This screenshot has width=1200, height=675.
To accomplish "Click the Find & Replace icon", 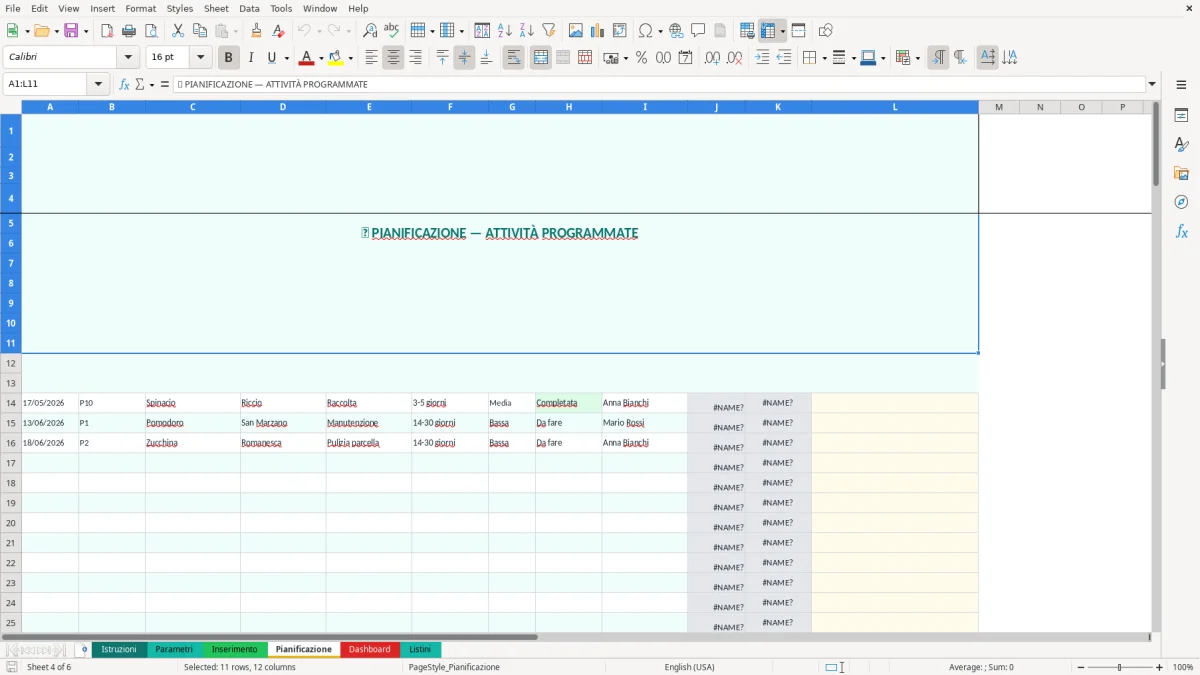I will pyautogui.click(x=370, y=30).
